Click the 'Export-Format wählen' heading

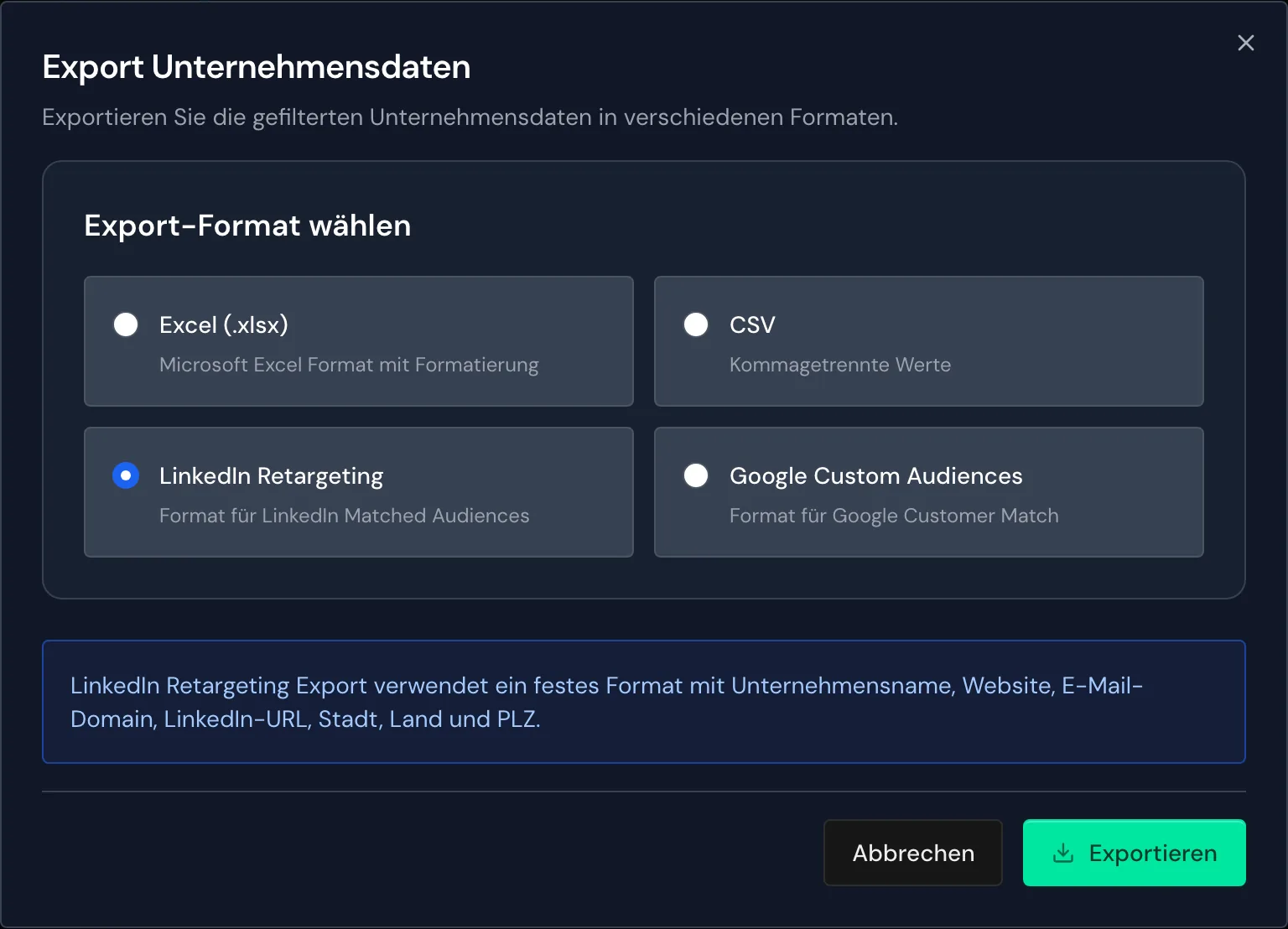[247, 226]
